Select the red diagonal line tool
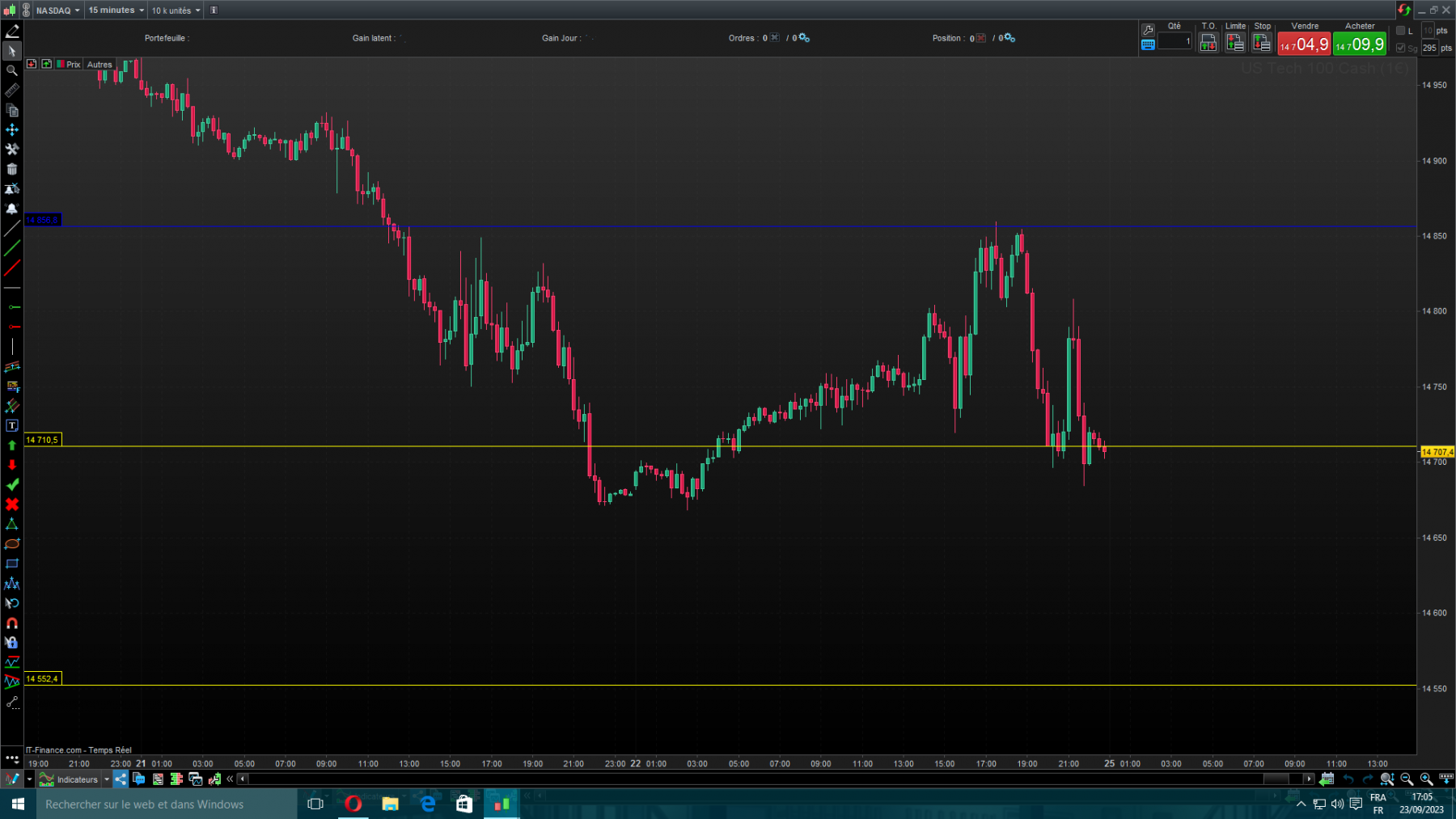This screenshot has height=819, width=1456. (x=12, y=268)
